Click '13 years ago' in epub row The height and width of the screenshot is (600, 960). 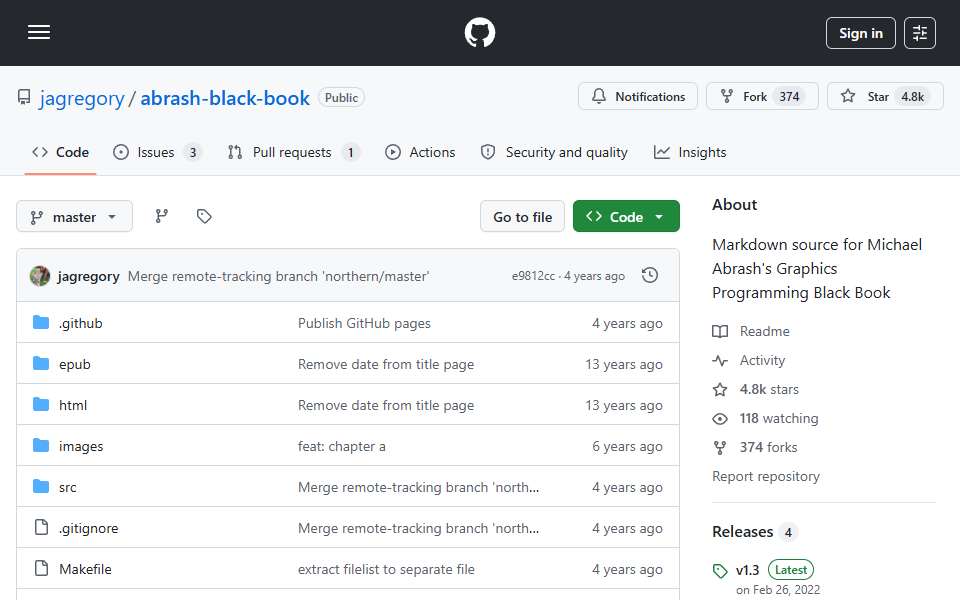pyautogui.click(x=623, y=364)
